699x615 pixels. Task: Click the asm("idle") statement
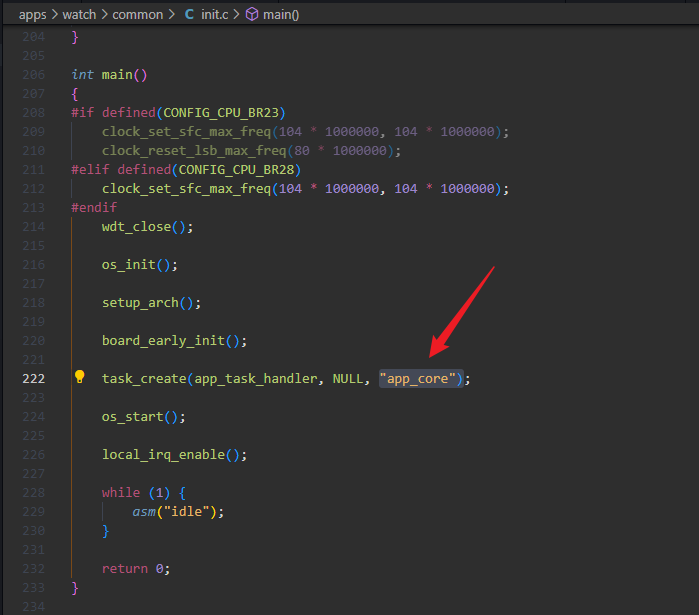178,512
